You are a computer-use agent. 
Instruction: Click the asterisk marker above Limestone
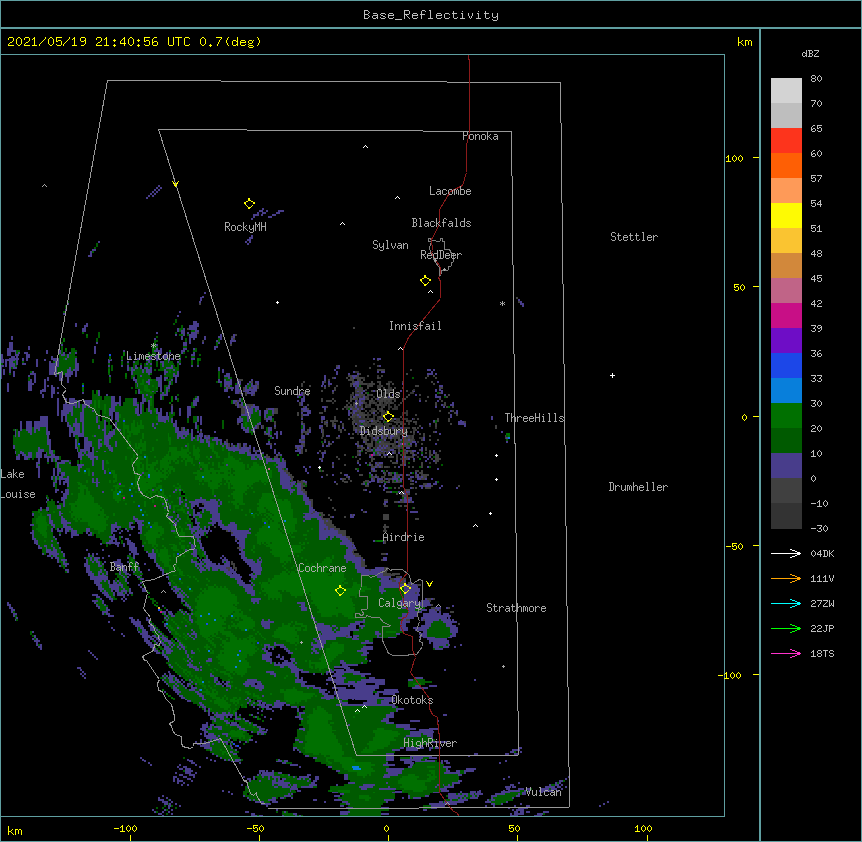153,346
